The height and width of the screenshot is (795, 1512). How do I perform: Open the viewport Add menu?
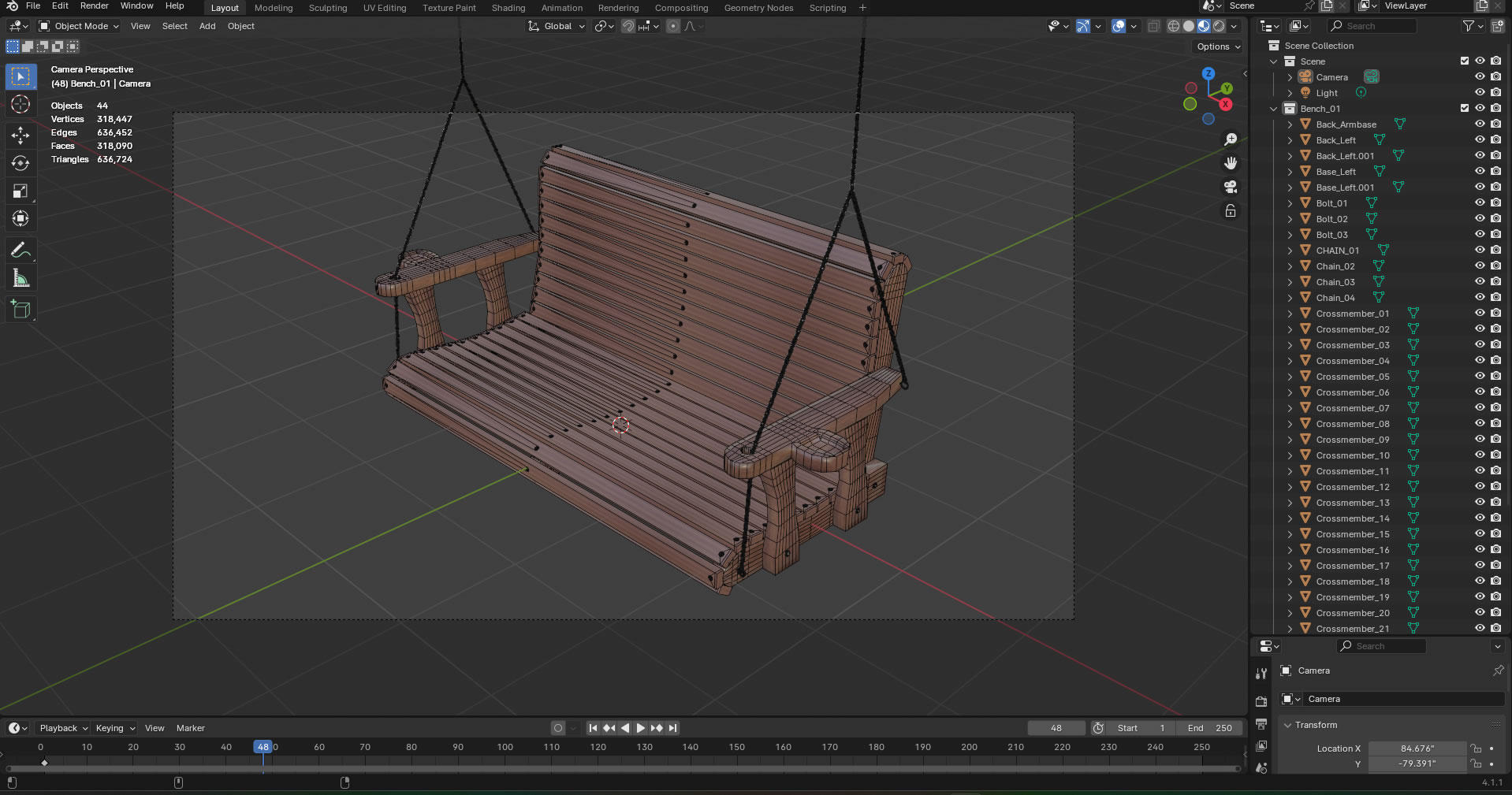click(x=207, y=26)
